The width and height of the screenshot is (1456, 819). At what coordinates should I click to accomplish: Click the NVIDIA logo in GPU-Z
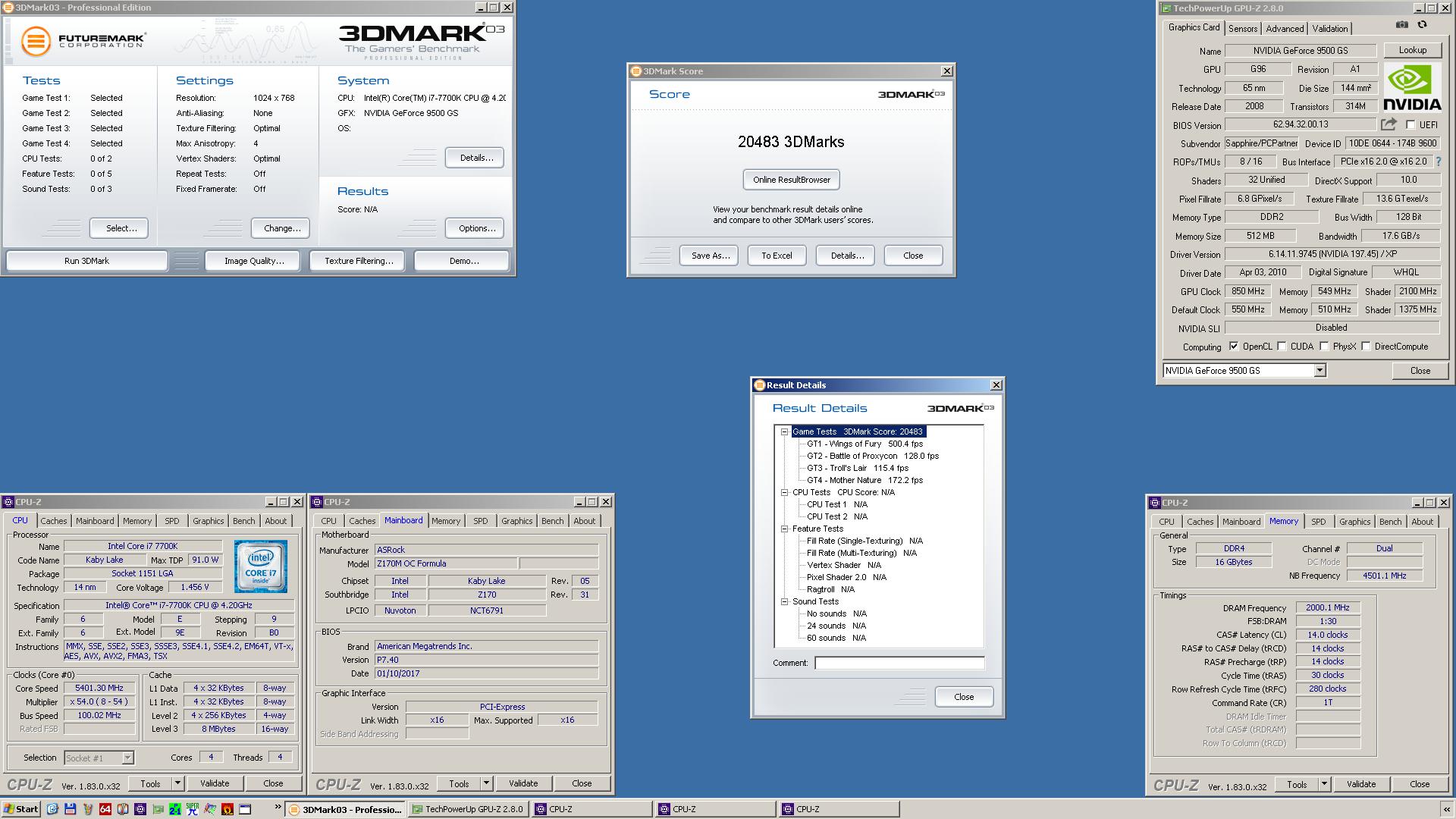tap(1412, 88)
